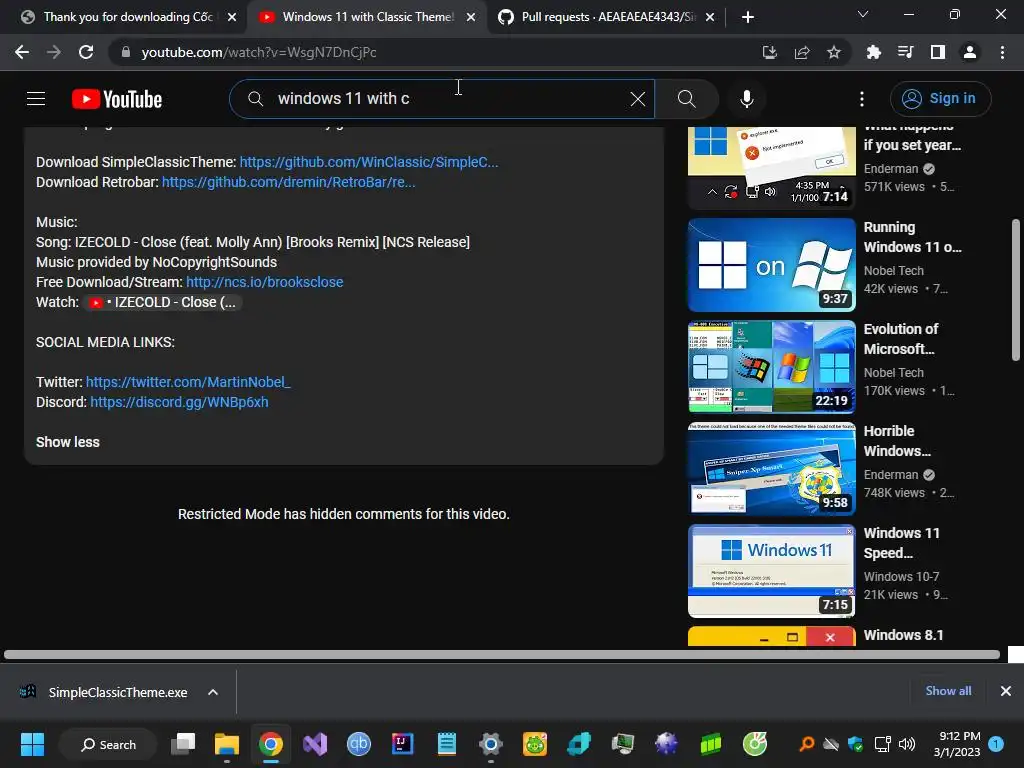Click the Sign in button
Screen dimensions: 1024x768
click(940, 99)
